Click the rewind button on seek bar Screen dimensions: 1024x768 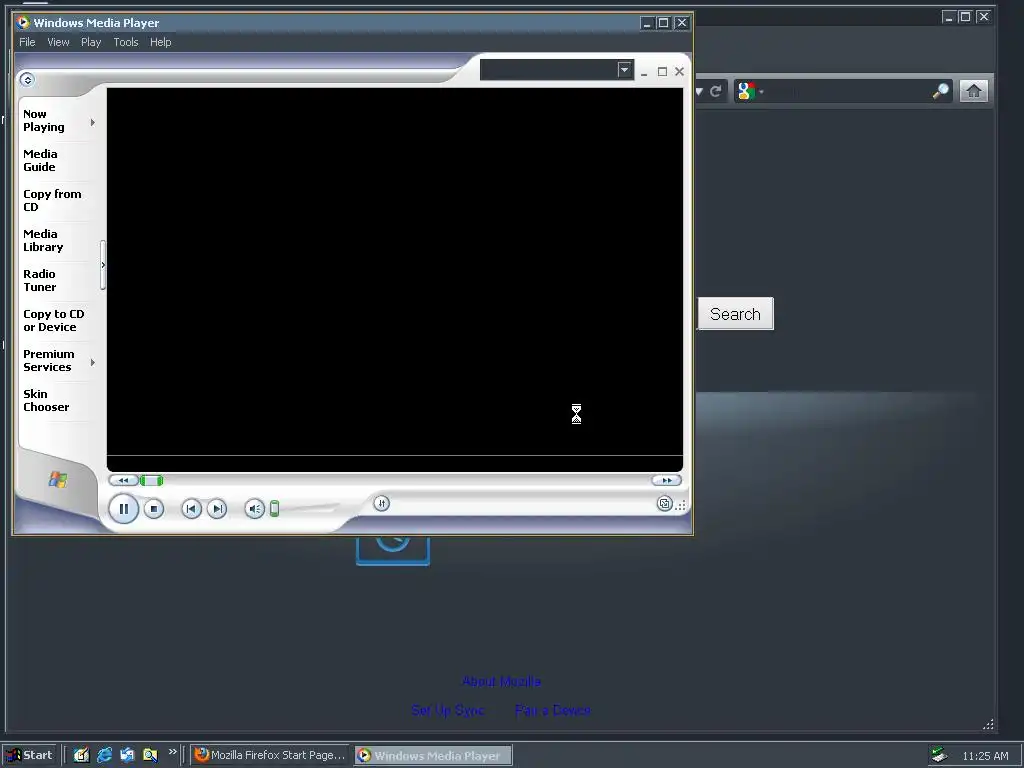coord(123,481)
